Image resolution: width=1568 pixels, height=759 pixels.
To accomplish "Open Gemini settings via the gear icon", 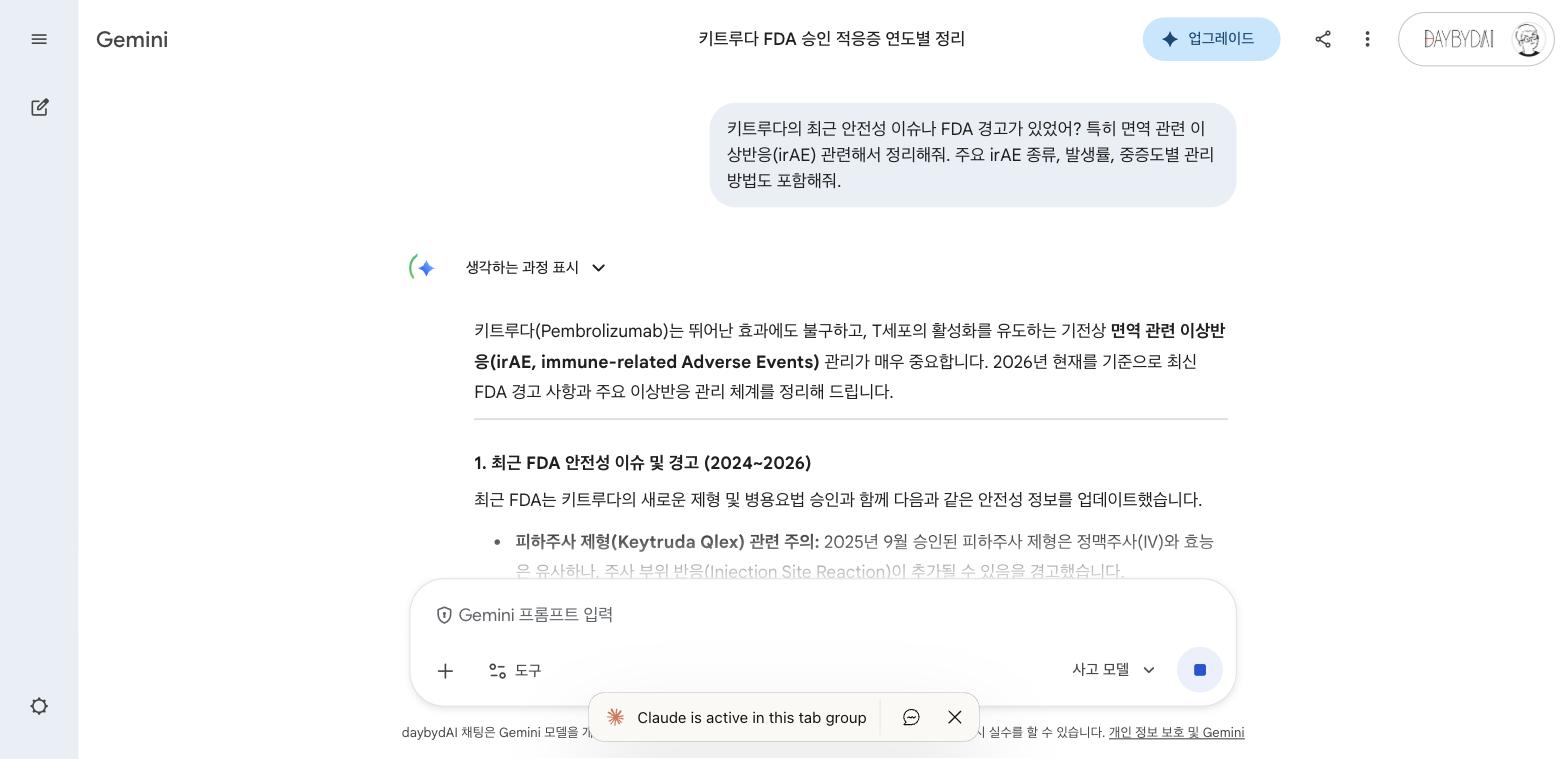I will click(39, 707).
